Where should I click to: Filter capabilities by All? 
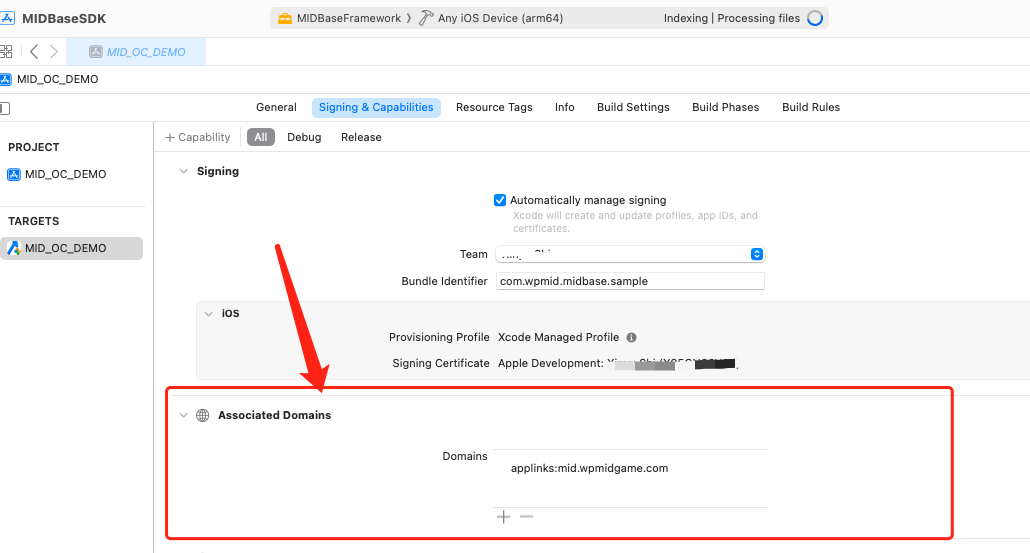(261, 137)
